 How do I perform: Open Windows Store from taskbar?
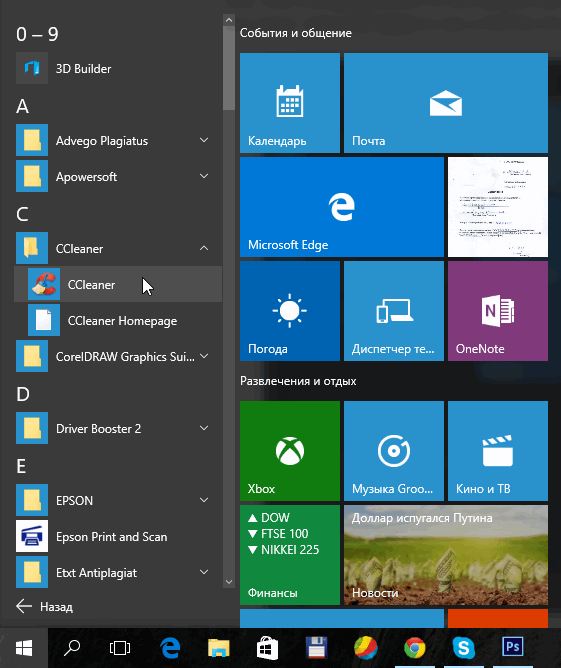coord(268,648)
